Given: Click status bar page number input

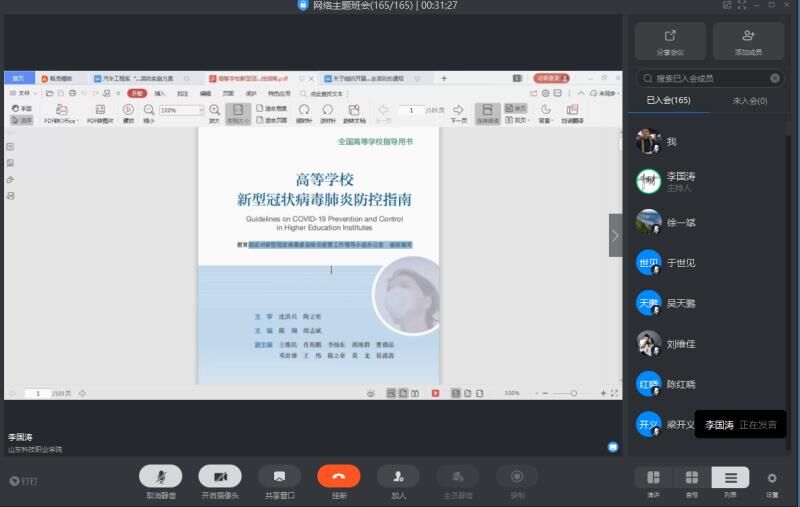Looking at the screenshot, I should click(x=38, y=393).
